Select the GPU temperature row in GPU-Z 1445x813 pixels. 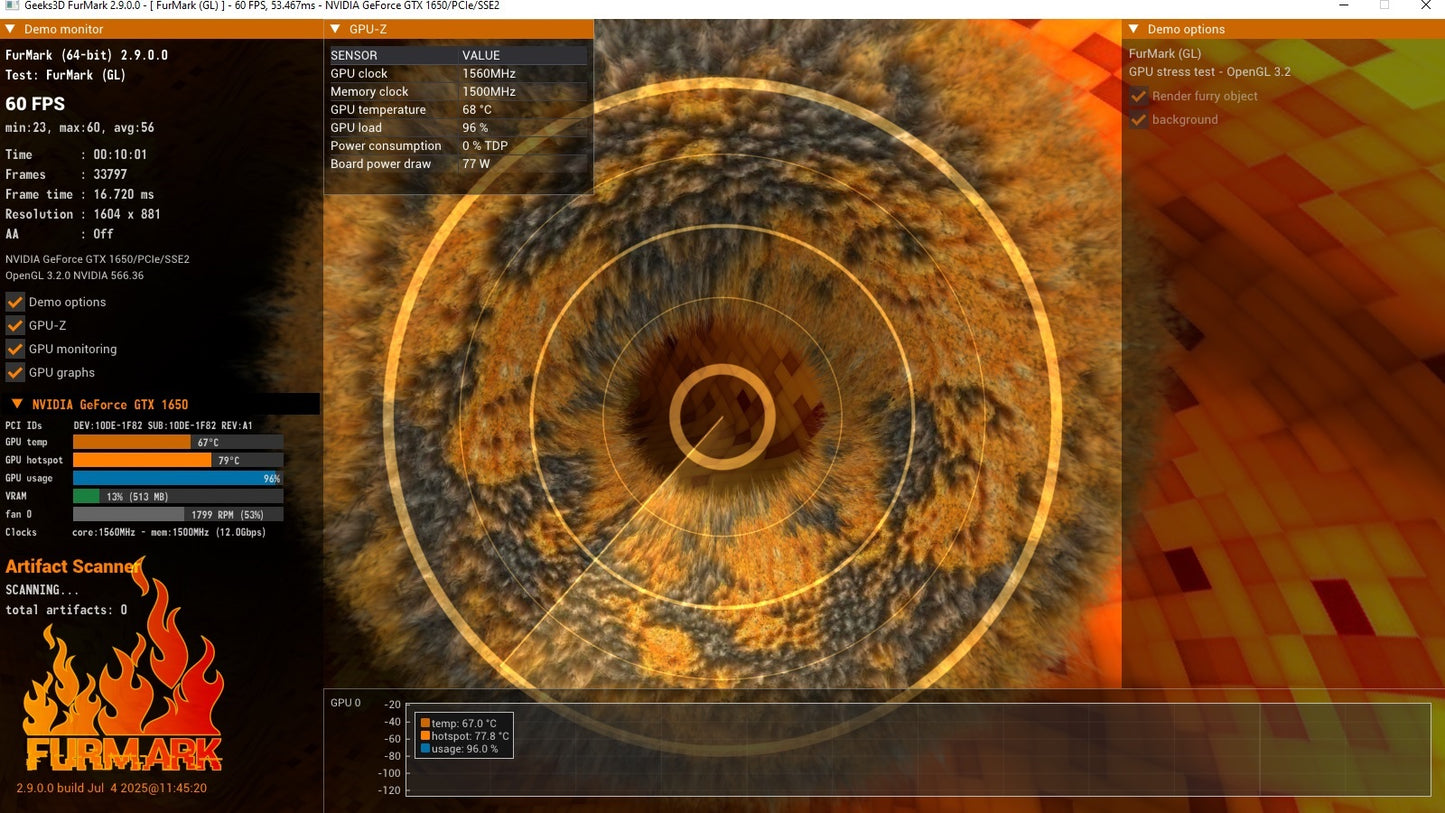click(x=458, y=110)
